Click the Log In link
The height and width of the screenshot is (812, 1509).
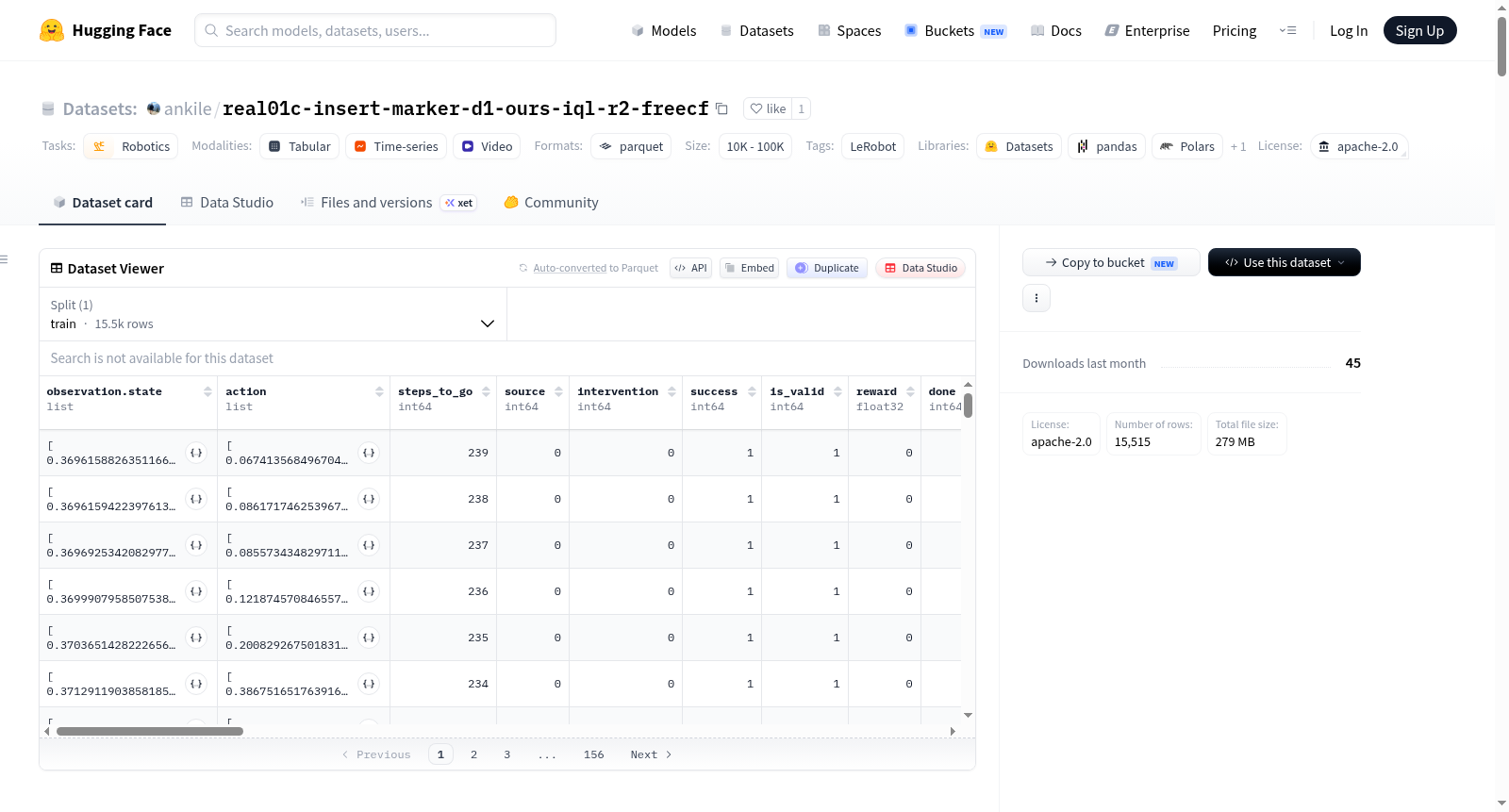point(1349,30)
